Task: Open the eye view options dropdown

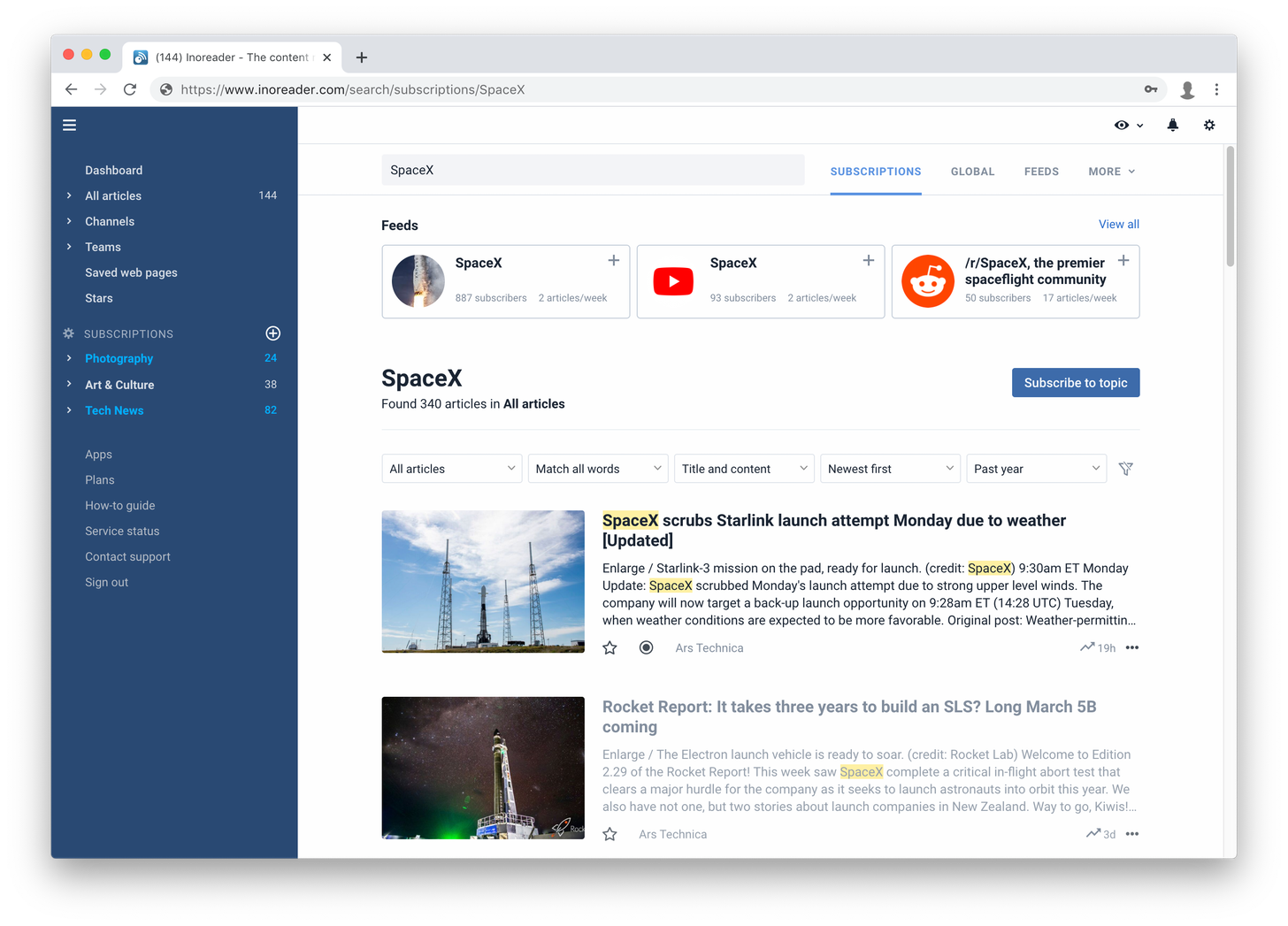Action: (x=1129, y=126)
